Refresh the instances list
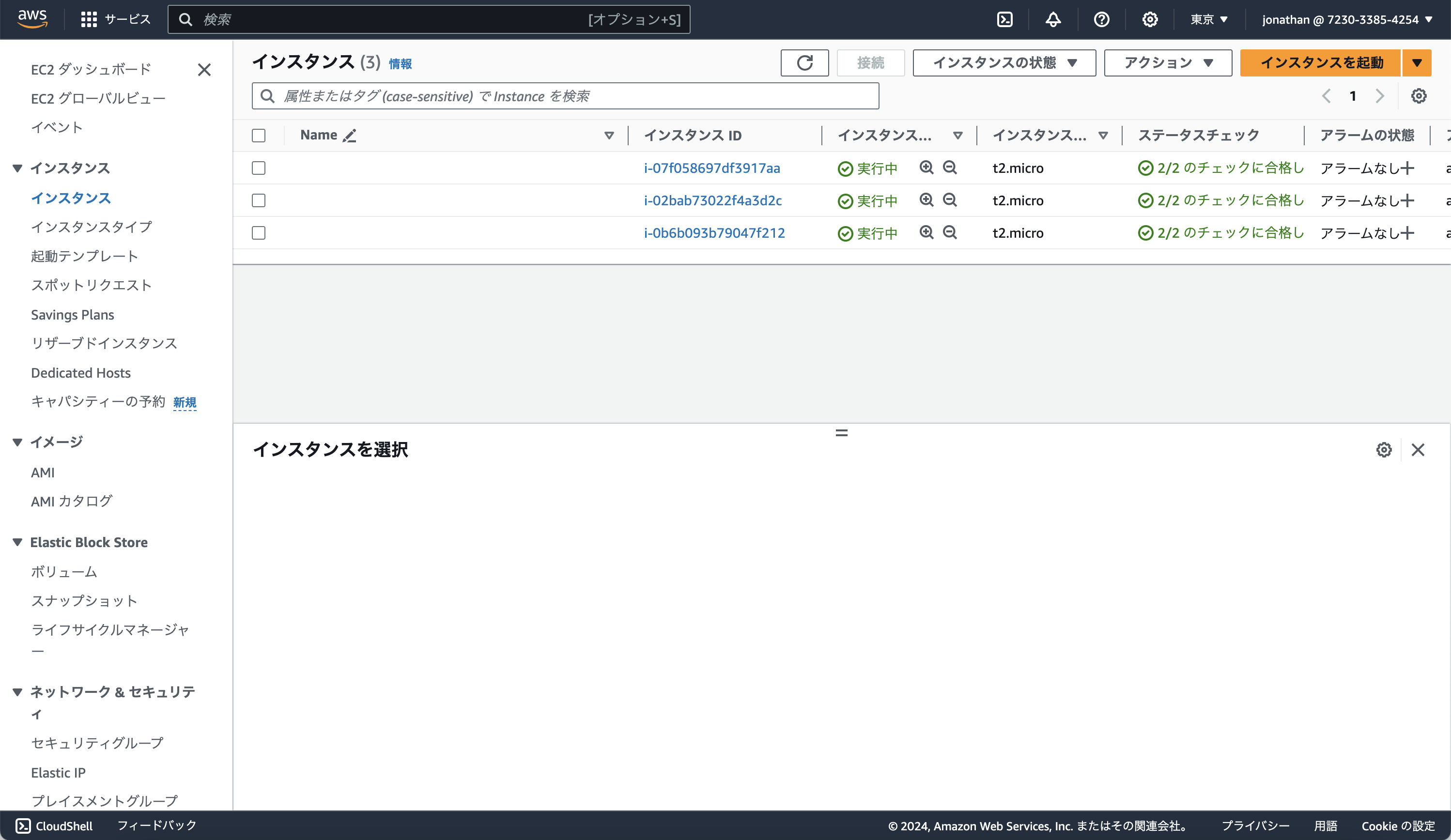1451x840 pixels. click(804, 63)
